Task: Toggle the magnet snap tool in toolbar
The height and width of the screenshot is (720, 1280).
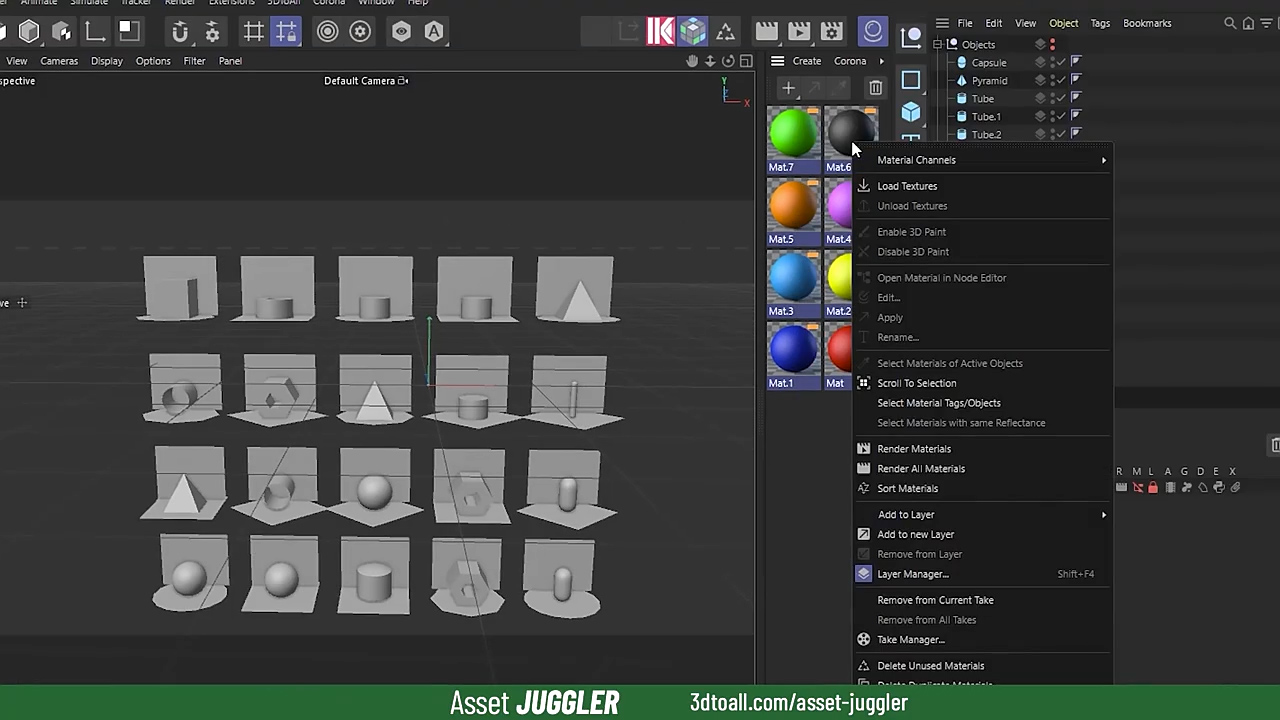Action: click(180, 32)
